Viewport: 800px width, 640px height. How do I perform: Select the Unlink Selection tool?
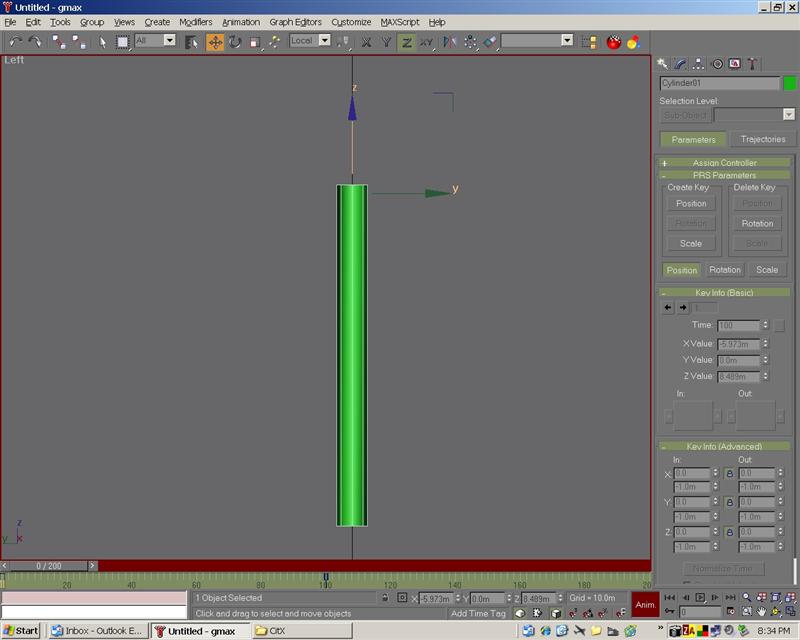(79, 42)
